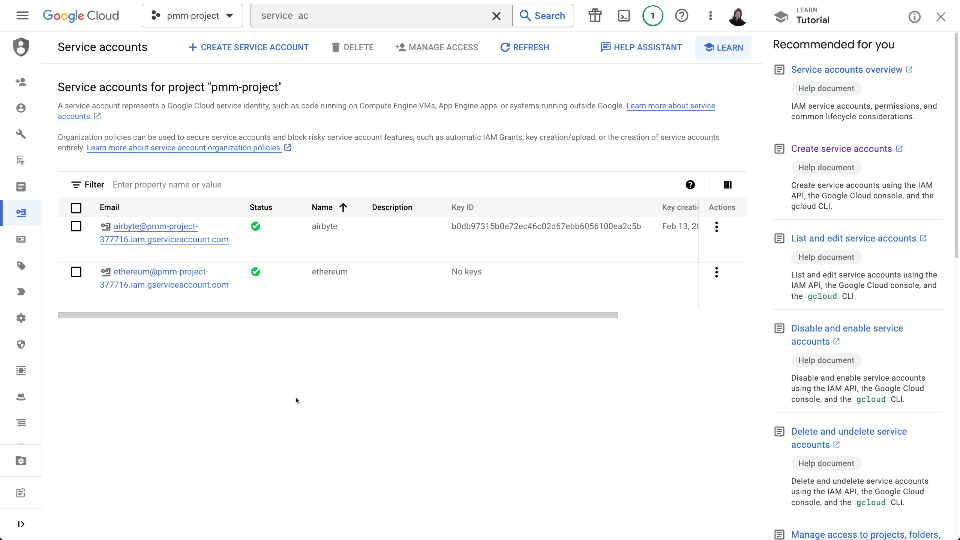Open the notifications badge showing 1
The width and height of the screenshot is (960, 540).
(x=653, y=16)
